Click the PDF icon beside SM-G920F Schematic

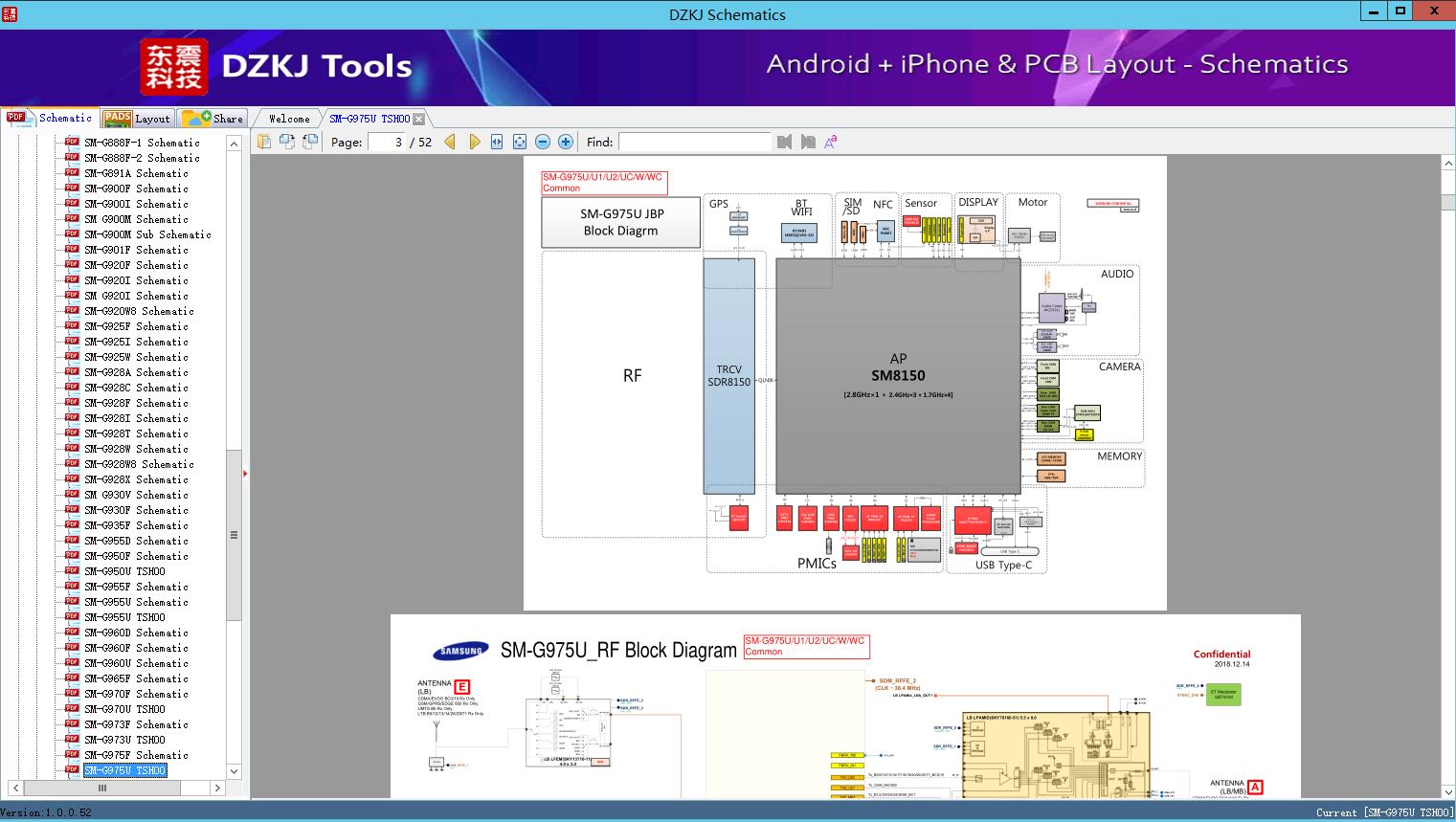72,264
